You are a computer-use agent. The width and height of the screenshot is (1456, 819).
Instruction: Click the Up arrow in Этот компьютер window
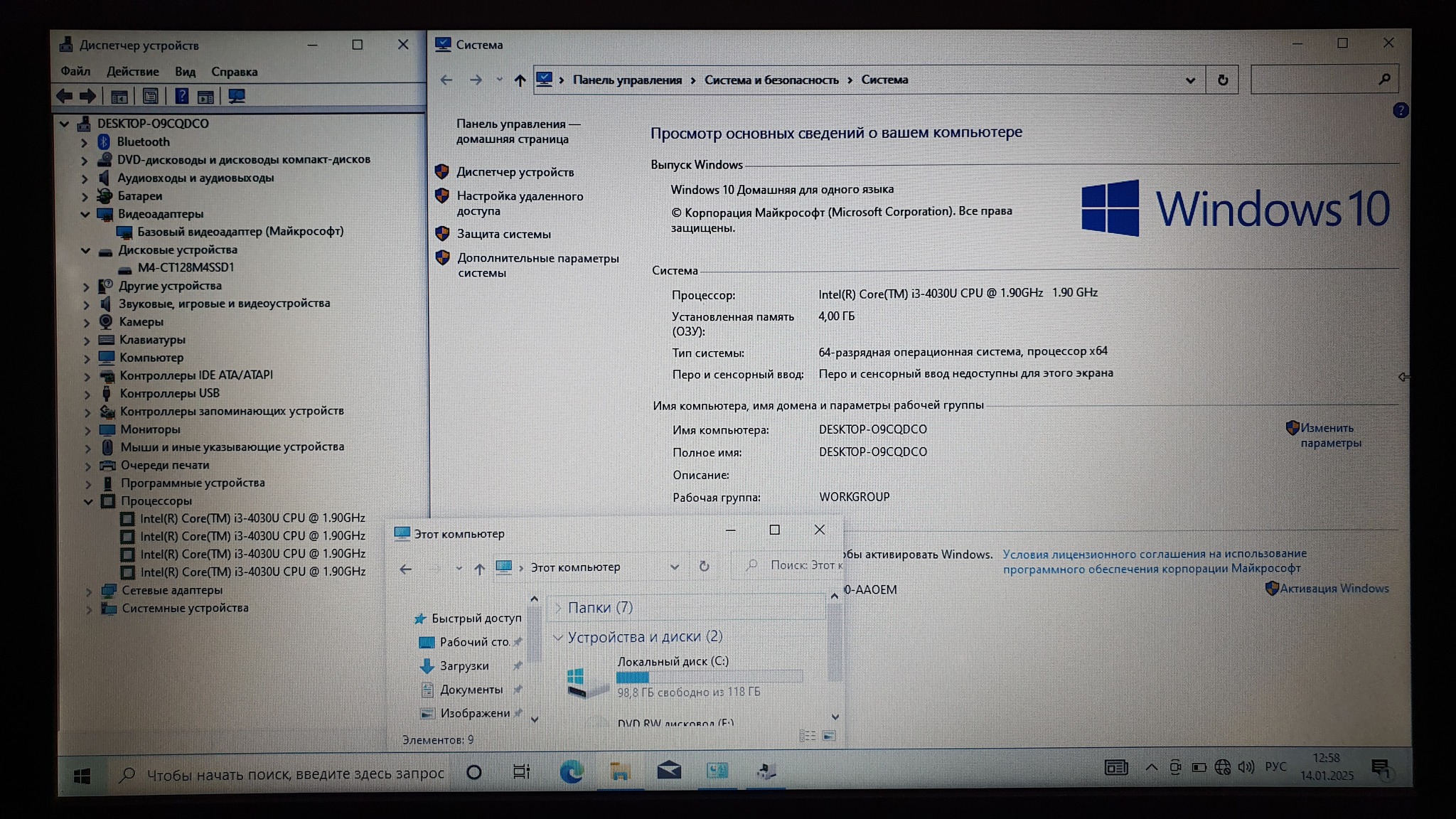click(479, 569)
